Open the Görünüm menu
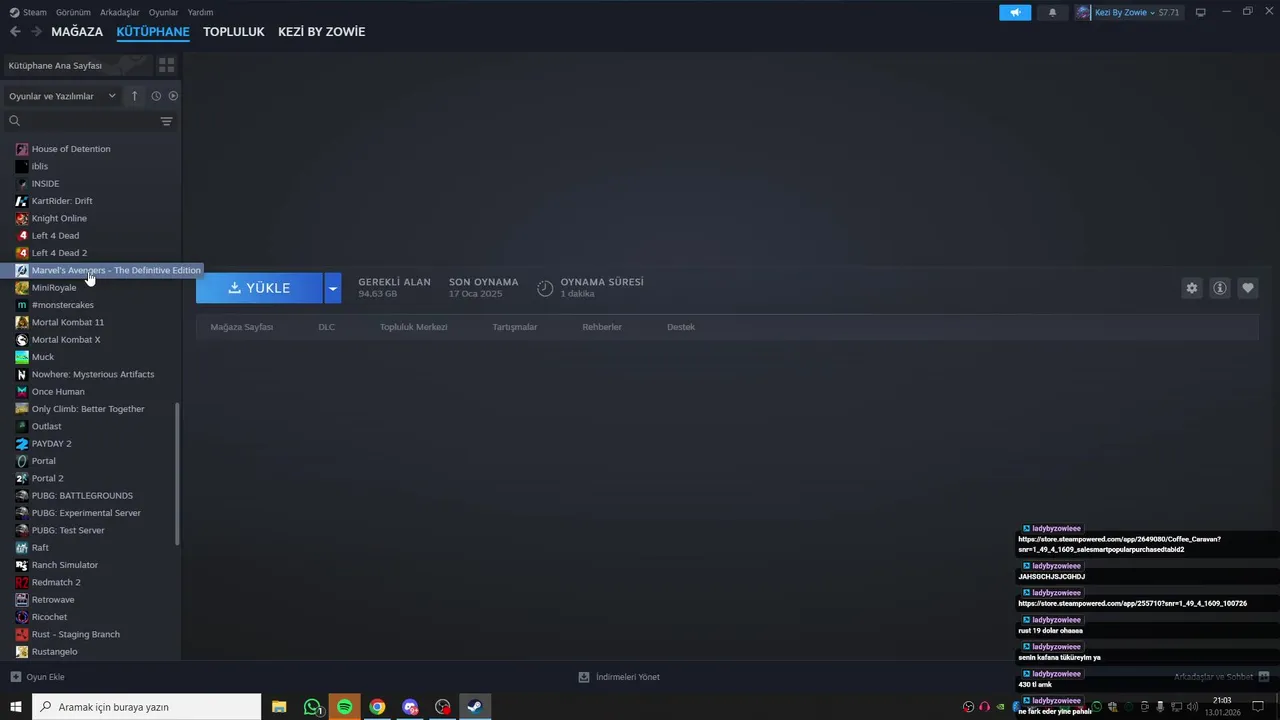This screenshot has width=1280, height=720. point(73,12)
